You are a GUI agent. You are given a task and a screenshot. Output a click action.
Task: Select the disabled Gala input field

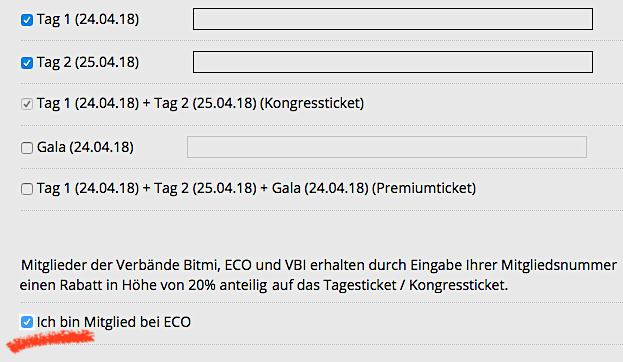[387, 147]
